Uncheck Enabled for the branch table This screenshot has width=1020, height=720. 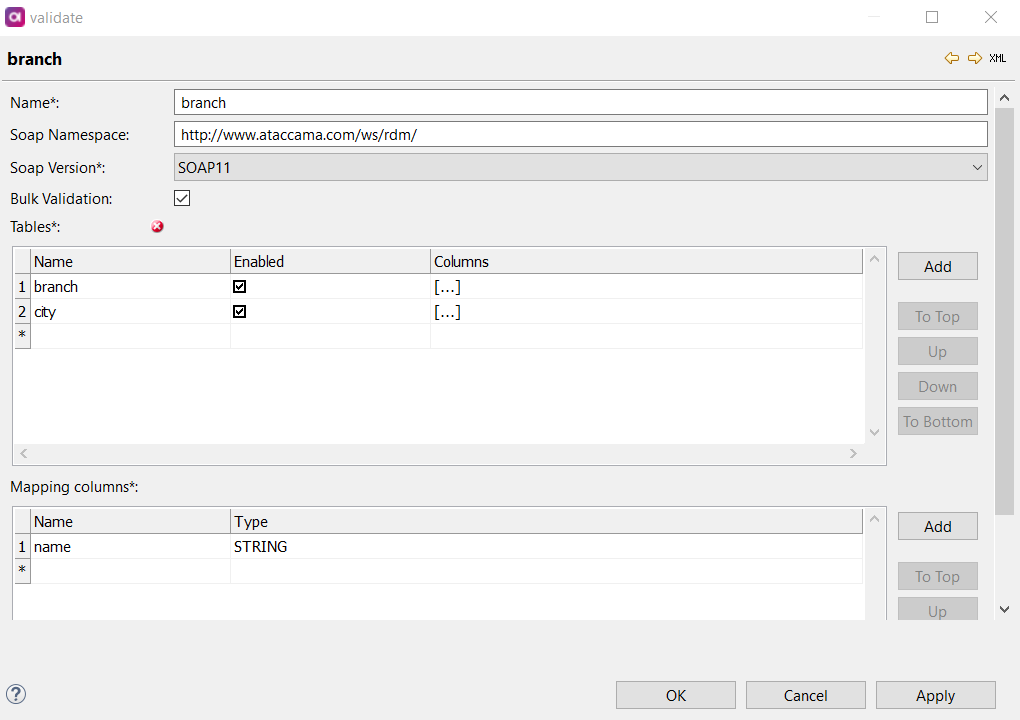(240, 287)
